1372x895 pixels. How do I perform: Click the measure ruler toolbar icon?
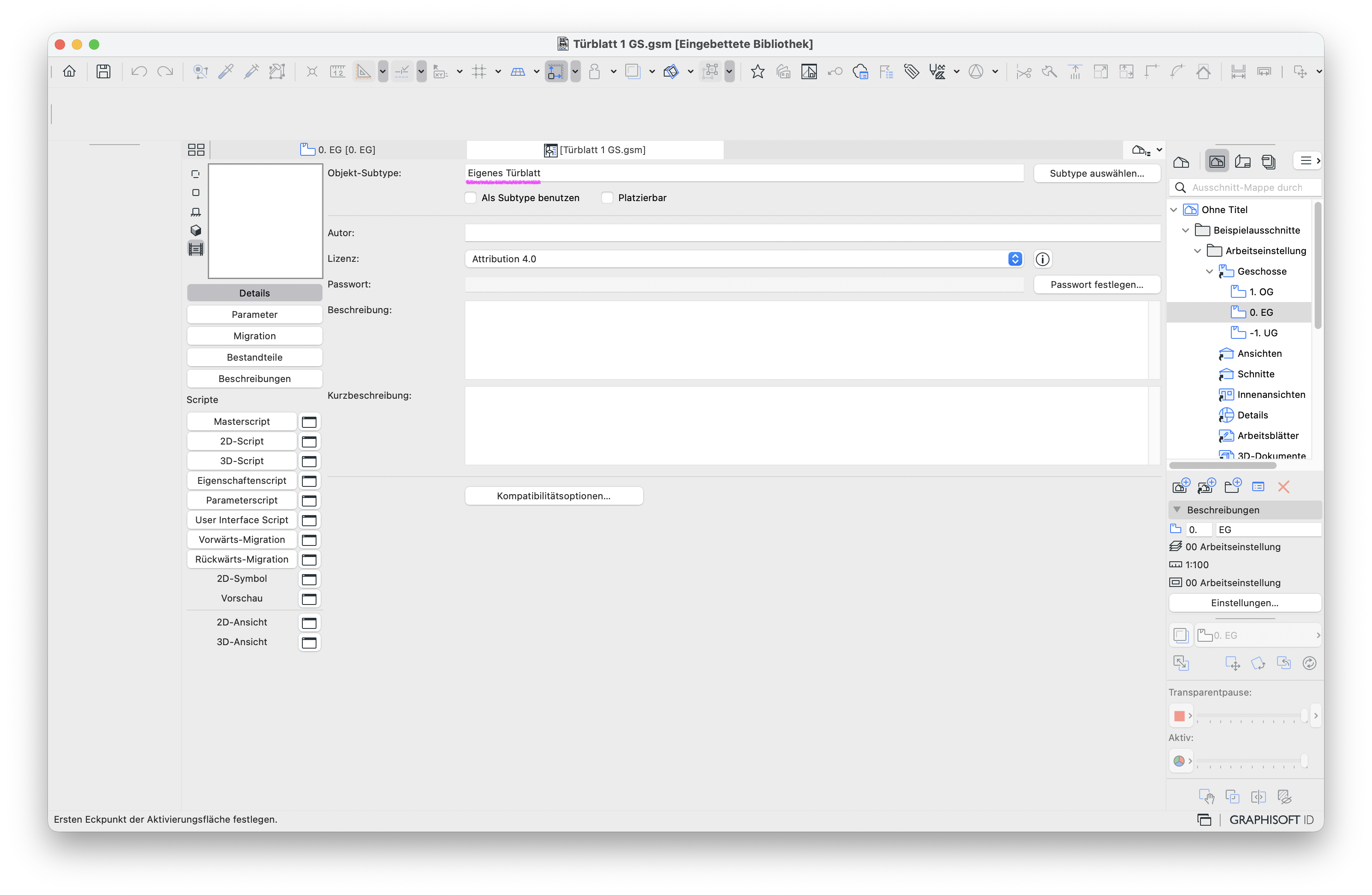(337, 71)
